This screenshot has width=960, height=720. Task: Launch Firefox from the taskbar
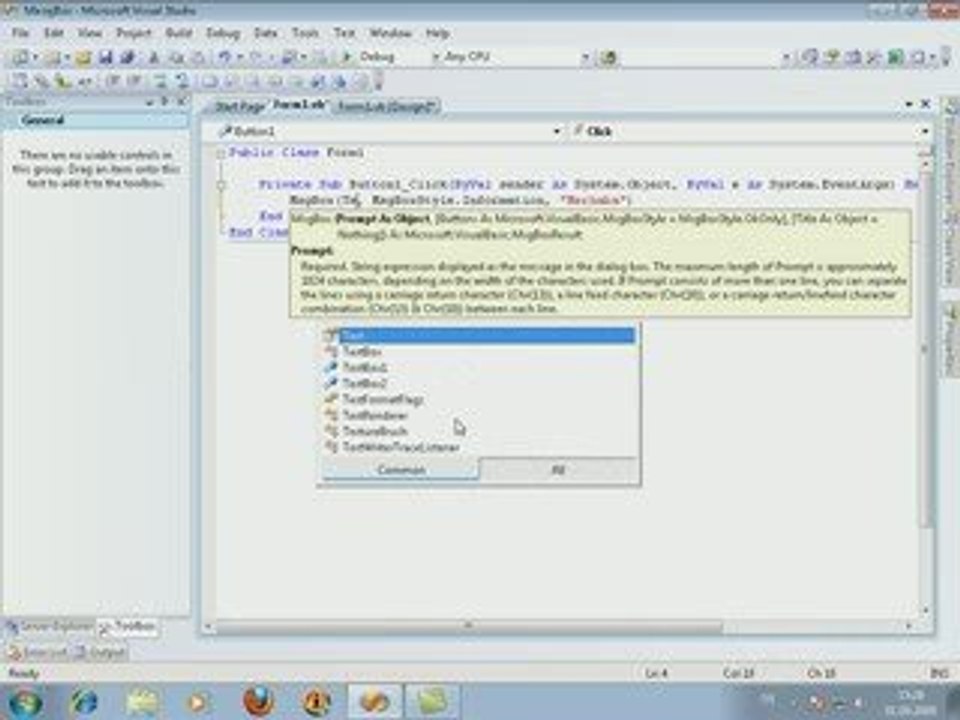pos(258,702)
